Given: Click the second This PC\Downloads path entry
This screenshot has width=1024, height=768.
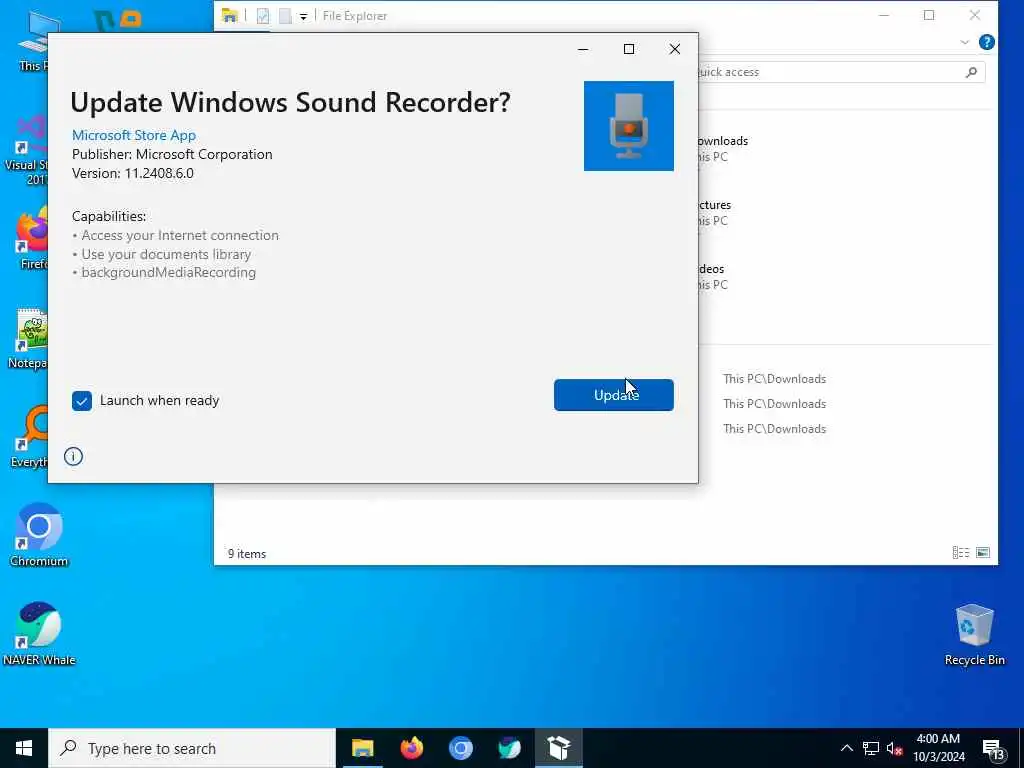Looking at the screenshot, I should [x=775, y=404].
